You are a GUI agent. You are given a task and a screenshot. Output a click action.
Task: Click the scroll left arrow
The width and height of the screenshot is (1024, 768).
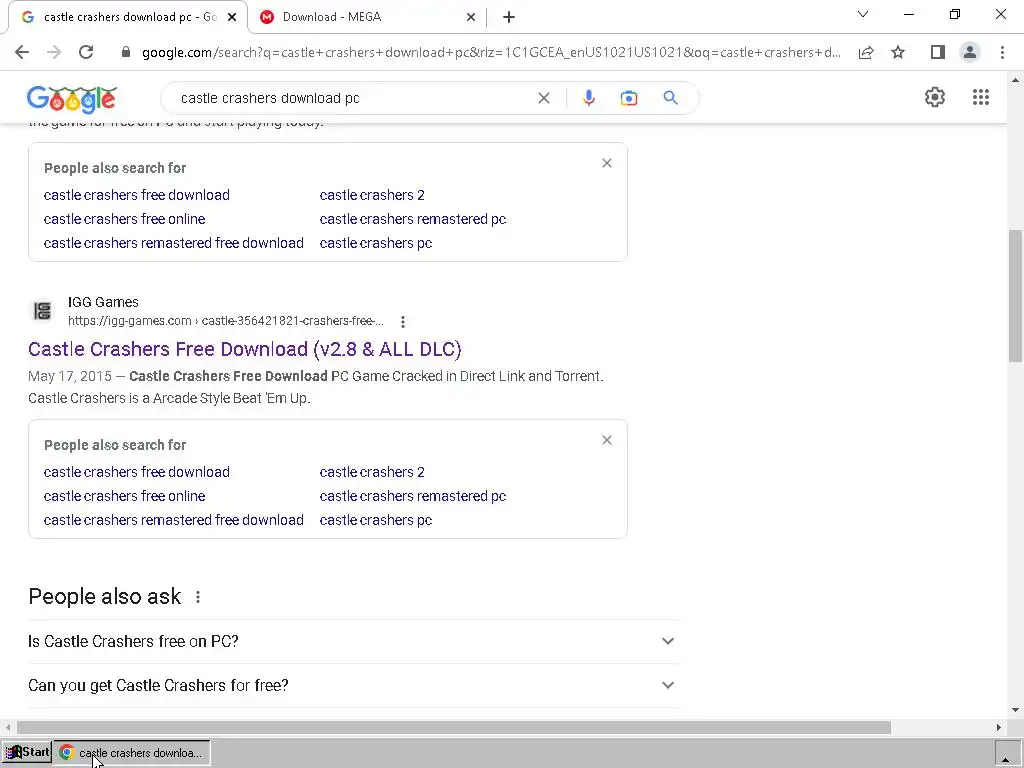click(x=8, y=728)
